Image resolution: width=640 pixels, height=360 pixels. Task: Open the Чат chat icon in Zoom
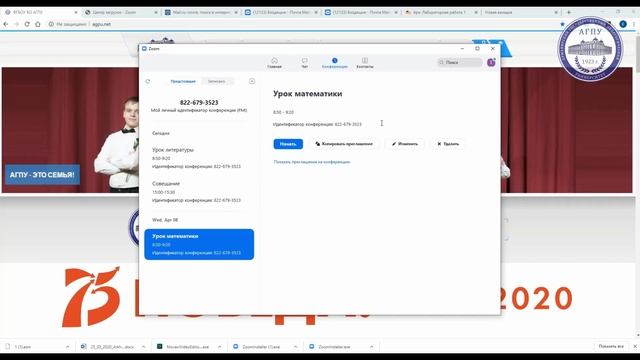tap(304, 62)
